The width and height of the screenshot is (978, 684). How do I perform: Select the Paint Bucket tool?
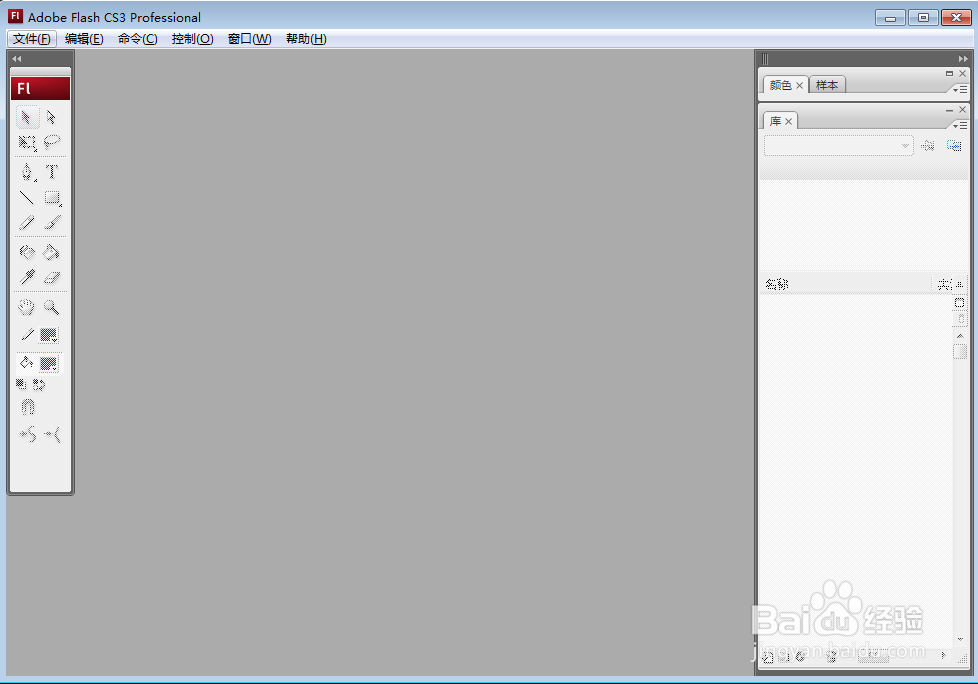pyautogui.click(x=52, y=252)
